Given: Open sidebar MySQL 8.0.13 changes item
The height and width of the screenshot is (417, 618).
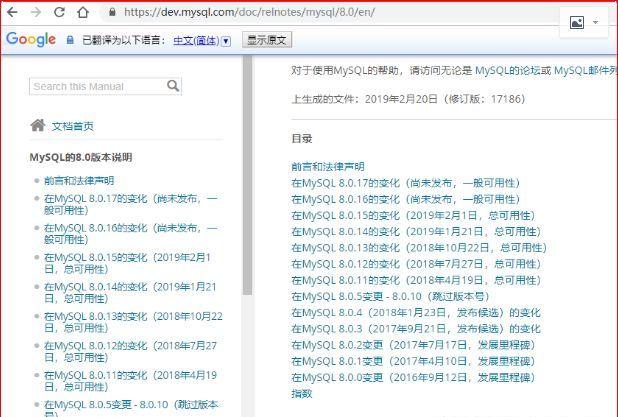Looking at the screenshot, I should (x=133, y=322).
